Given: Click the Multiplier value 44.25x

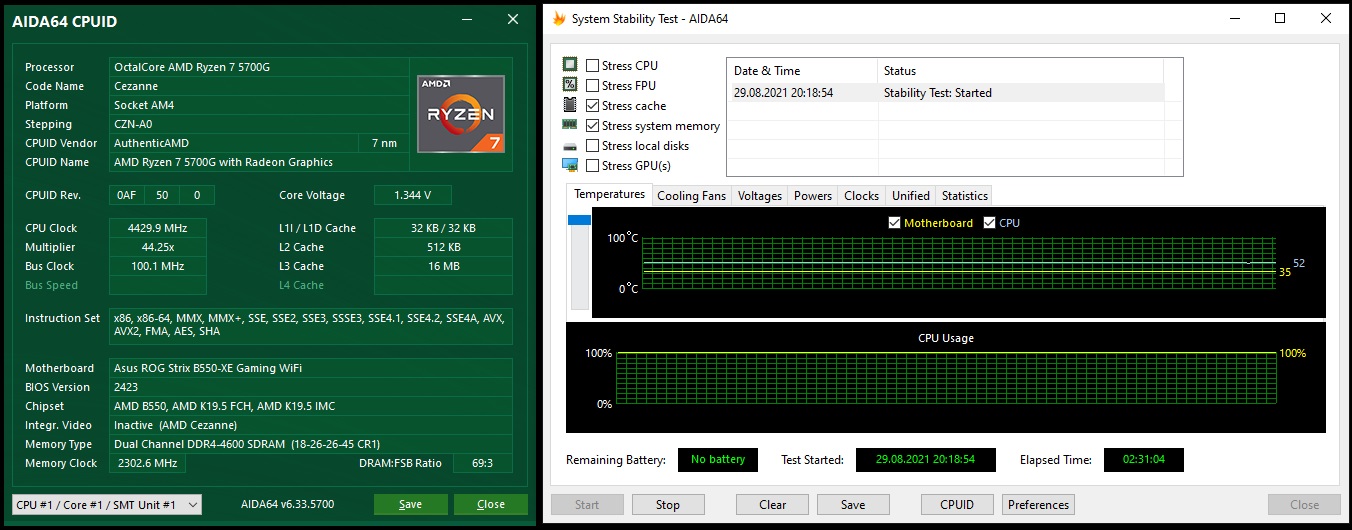Looking at the screenshot, I should point(158,247).
